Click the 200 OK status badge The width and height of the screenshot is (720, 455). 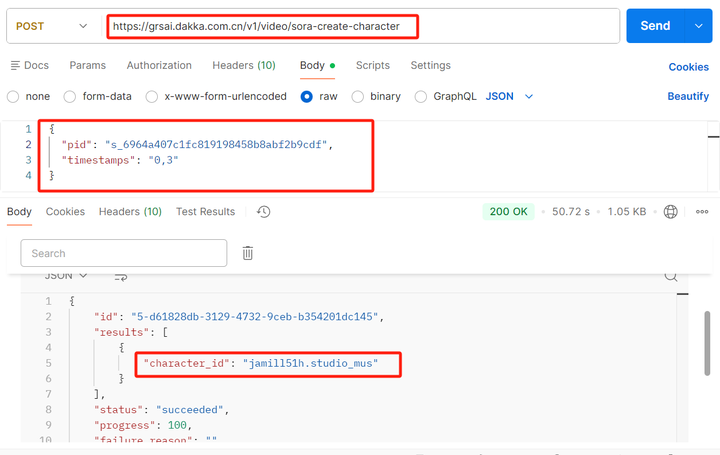pyautogui.click(x=508, y=212)
